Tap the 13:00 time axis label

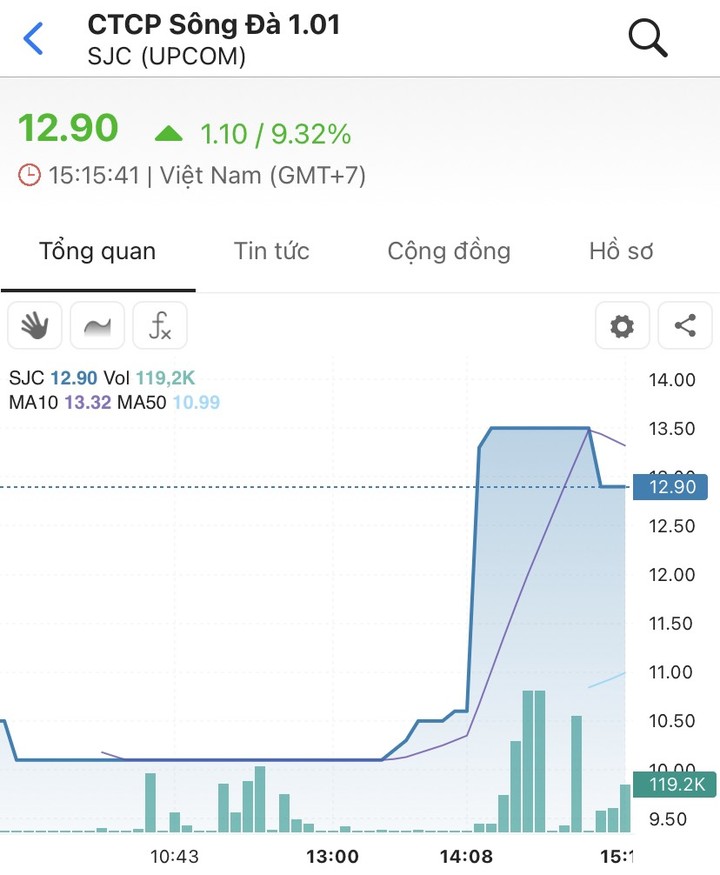click(x=333, y=857)
